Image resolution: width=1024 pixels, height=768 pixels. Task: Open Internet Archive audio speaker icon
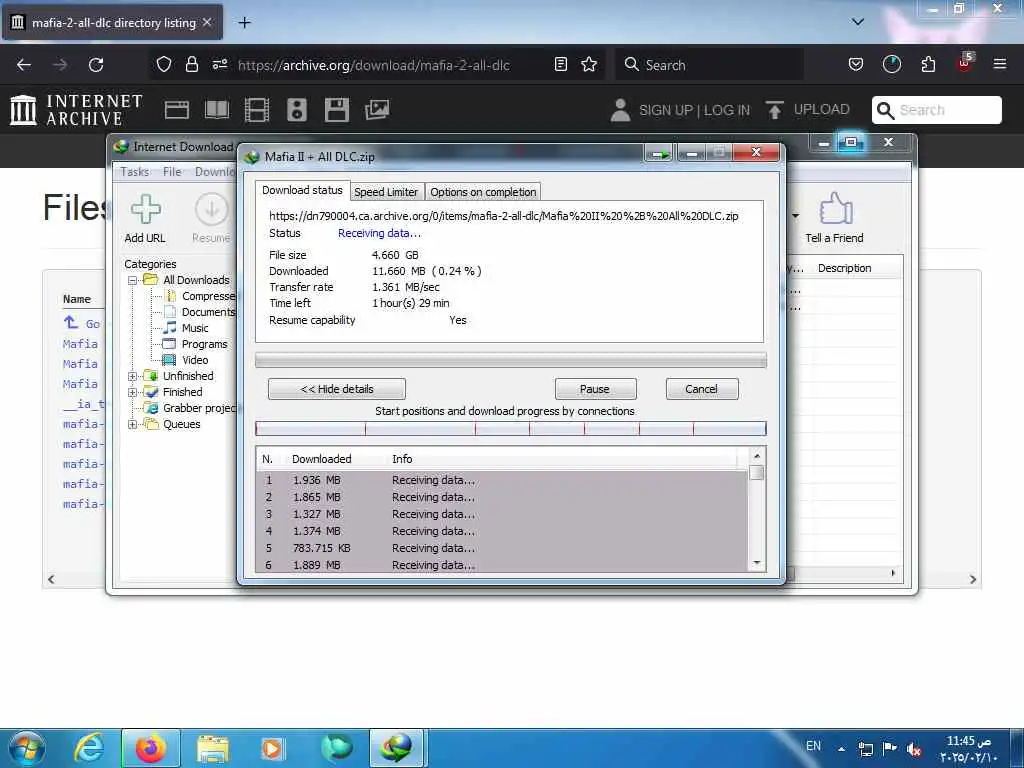tap(296, 110)
